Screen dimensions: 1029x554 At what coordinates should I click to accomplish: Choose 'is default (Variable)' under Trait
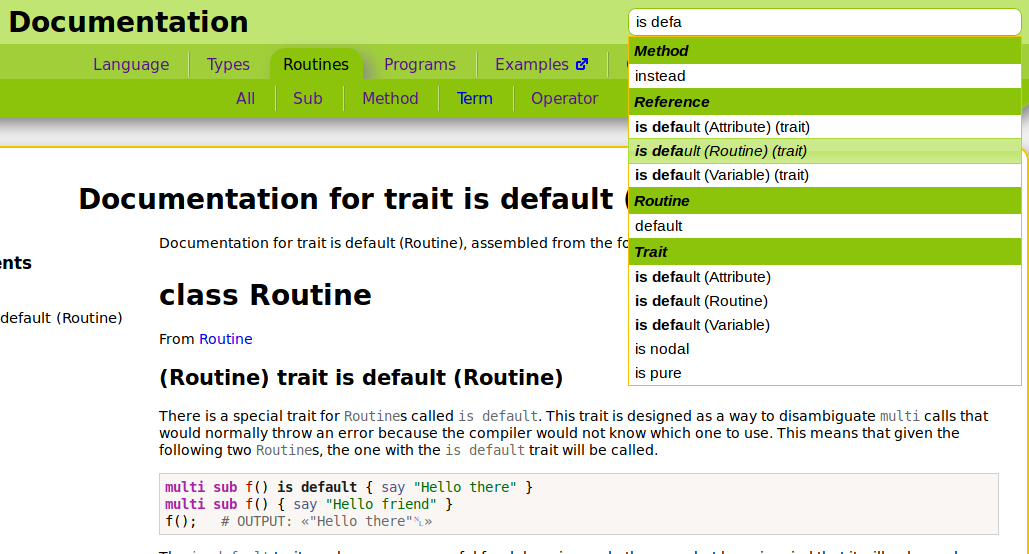pyautogui.click(x=825, y=325)
